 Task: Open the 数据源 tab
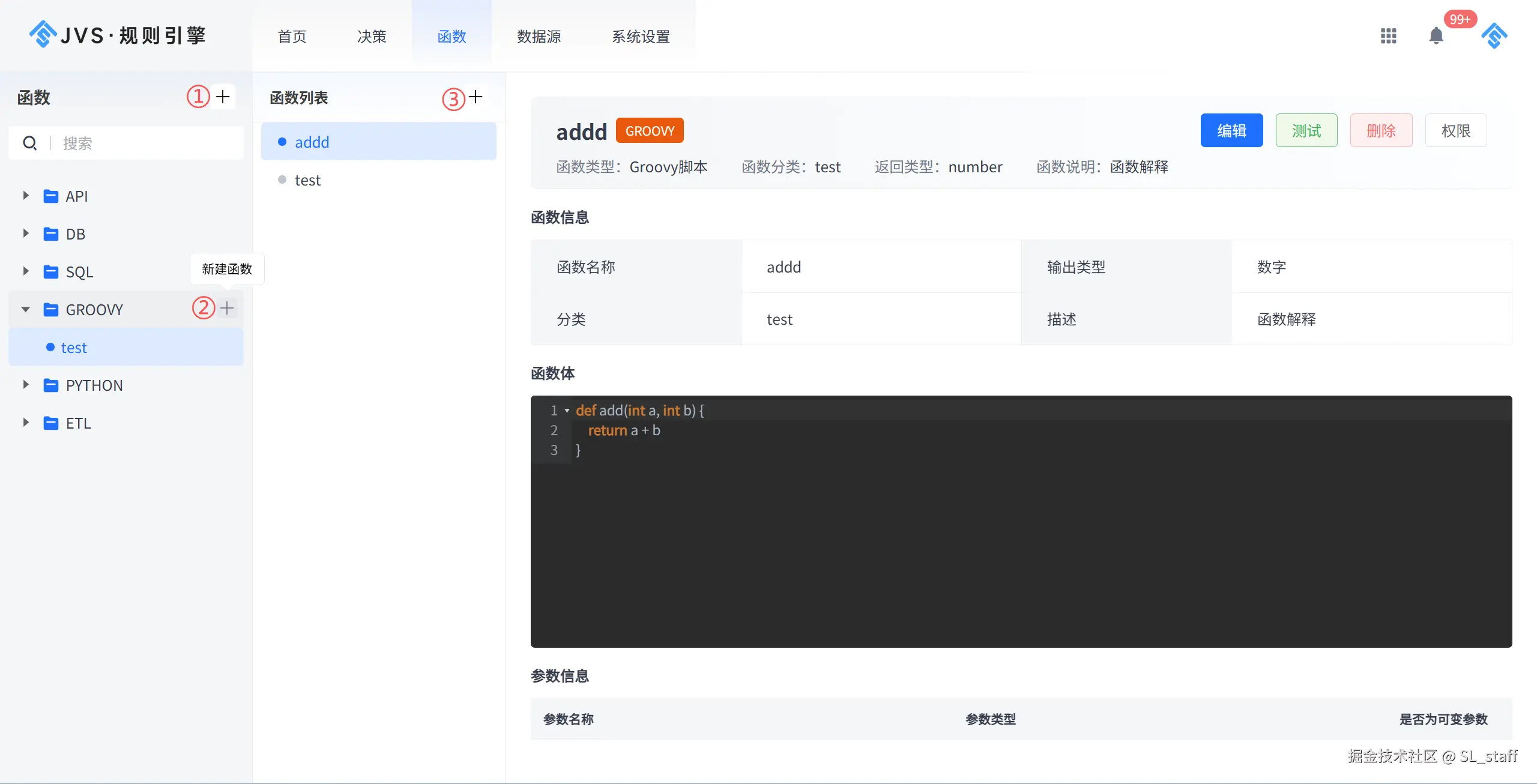coord(539,37)
